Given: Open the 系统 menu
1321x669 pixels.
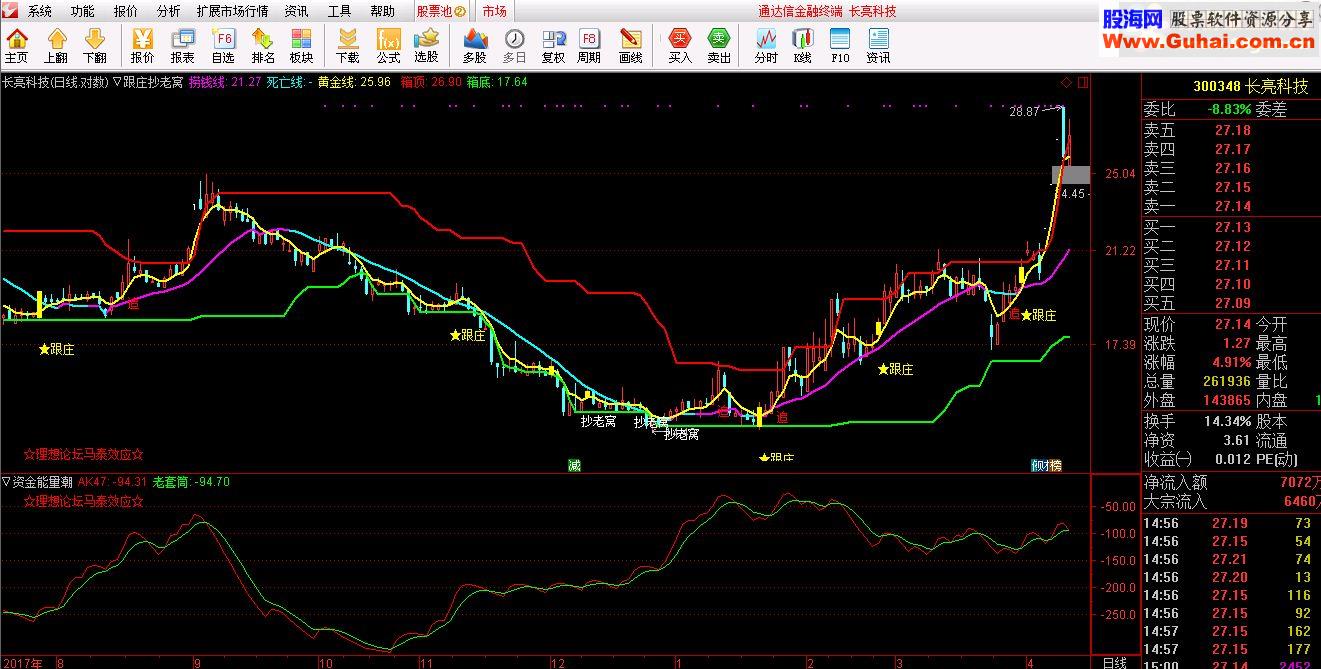Looking at the screenshot, I should pos(40,11).
